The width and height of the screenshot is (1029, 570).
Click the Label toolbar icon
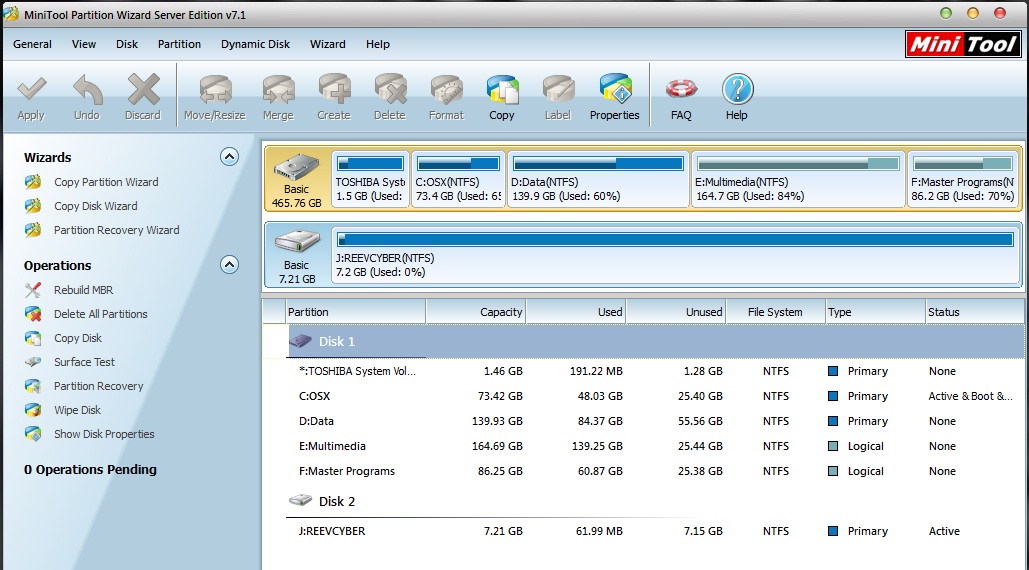pos(558,90)
